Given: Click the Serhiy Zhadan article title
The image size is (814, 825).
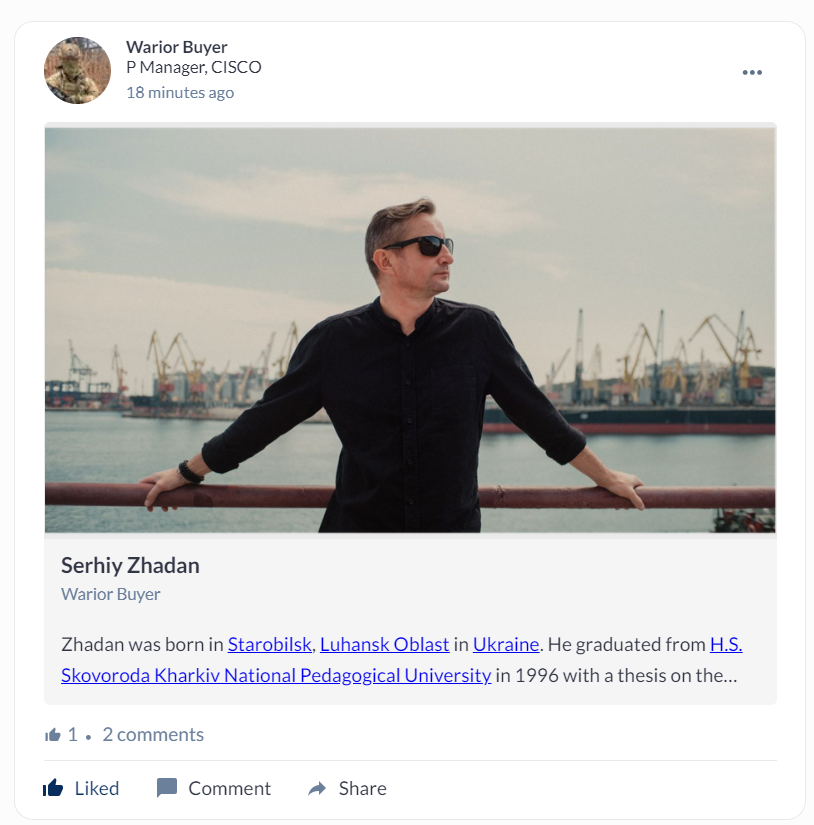Looking at the screenshot, I should pos(130,565).
